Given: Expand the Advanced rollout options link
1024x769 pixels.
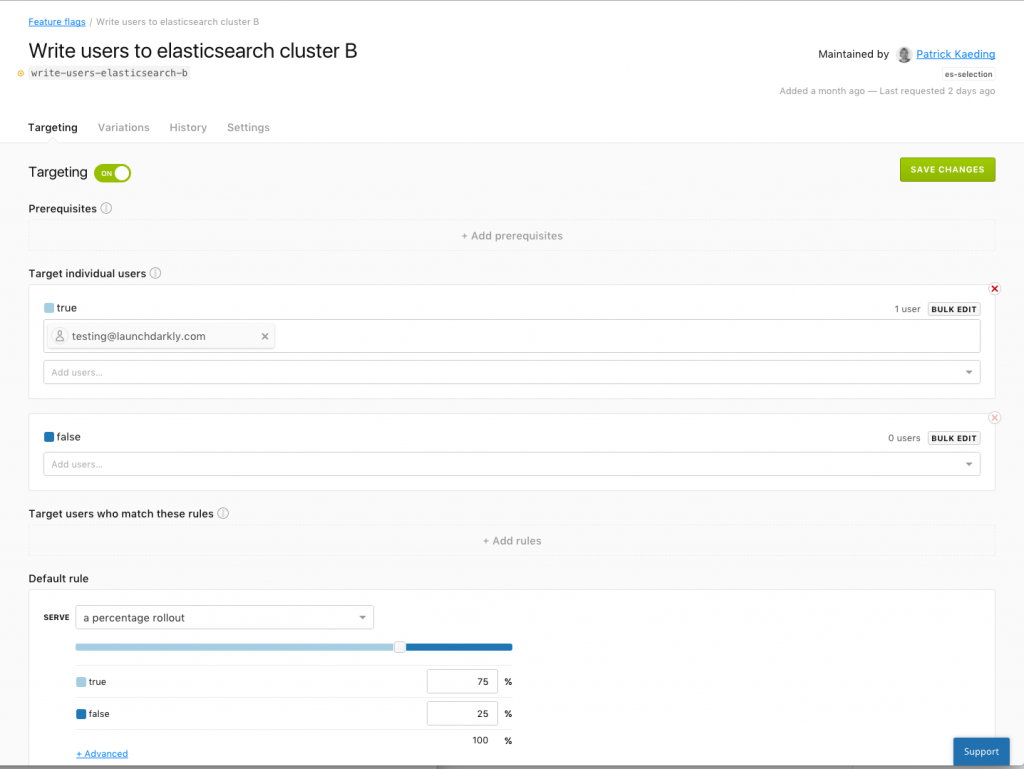Looking at the screenshot, I should click(x=102, y=753).
